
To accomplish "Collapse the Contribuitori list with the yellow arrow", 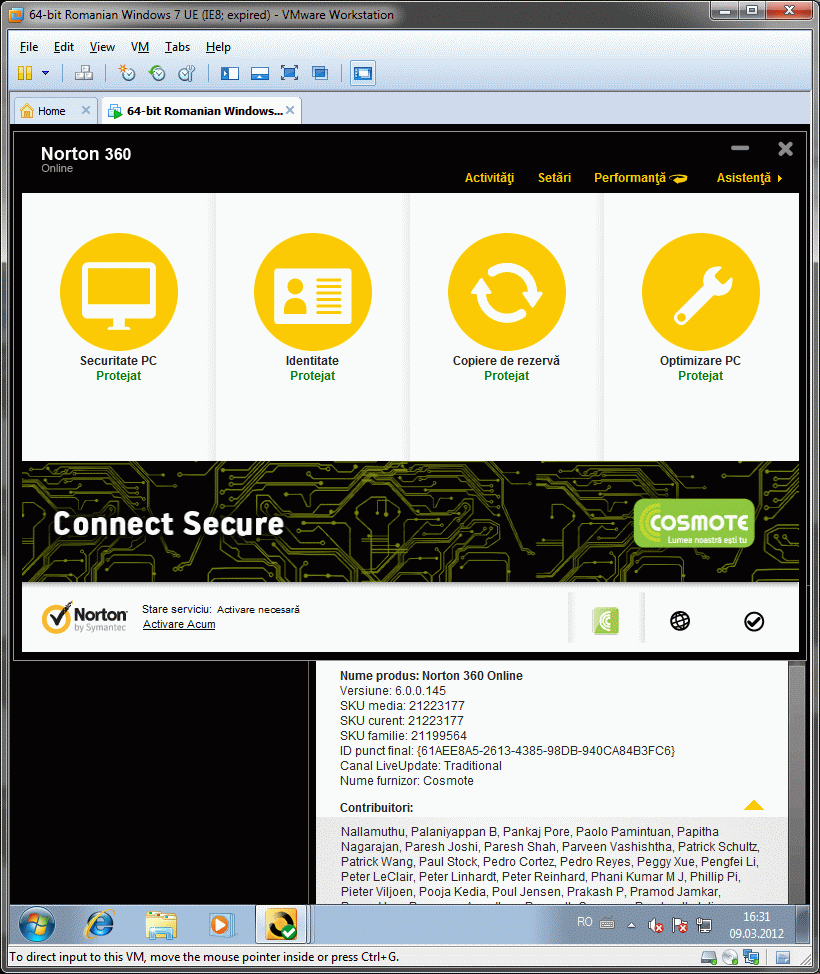I will pos(754,805).
